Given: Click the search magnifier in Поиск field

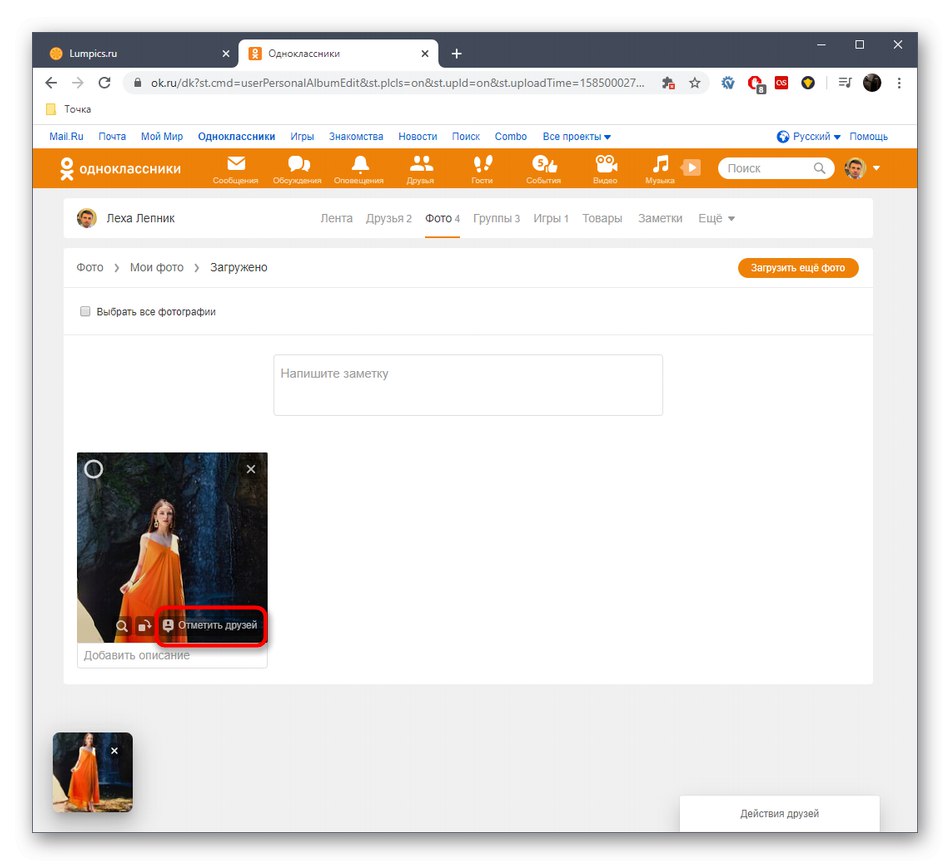Looking at the screenshot, I should [x=819, y=168].
